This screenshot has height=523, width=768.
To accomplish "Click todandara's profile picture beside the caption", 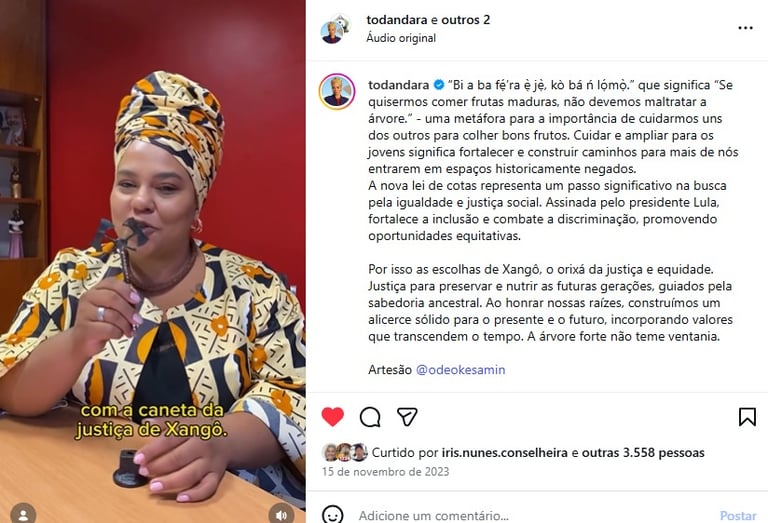I will pyautogui.click(x=337, y=92).
